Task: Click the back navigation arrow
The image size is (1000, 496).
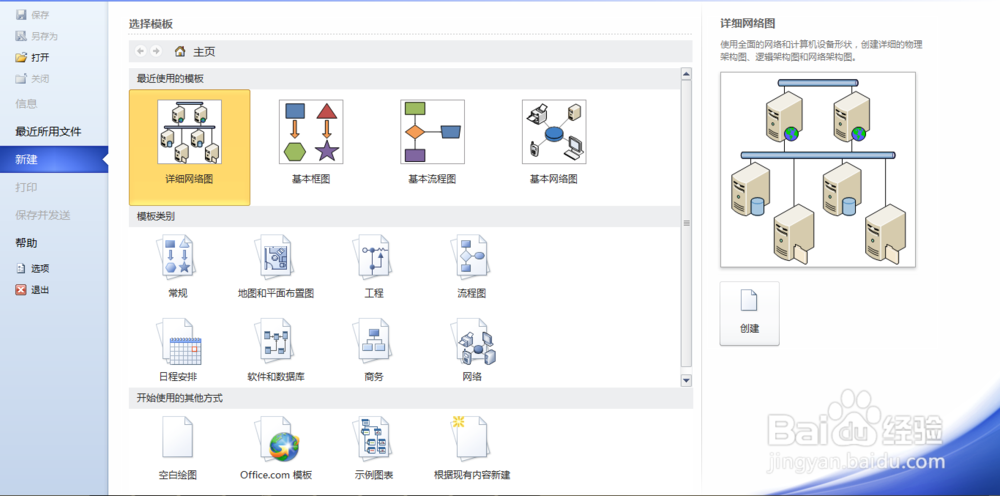Action: click(141, 51)
